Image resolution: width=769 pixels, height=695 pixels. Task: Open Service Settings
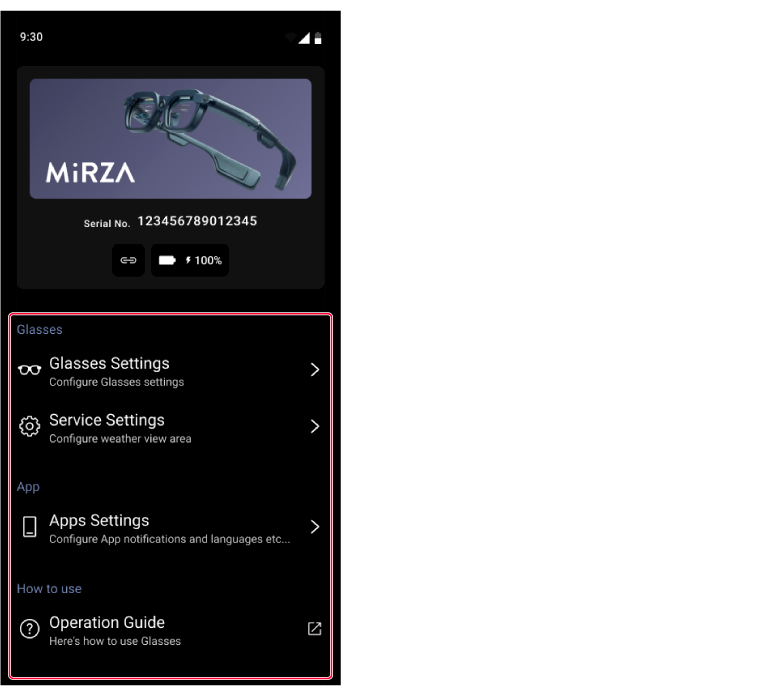click(x=170, y=428)
